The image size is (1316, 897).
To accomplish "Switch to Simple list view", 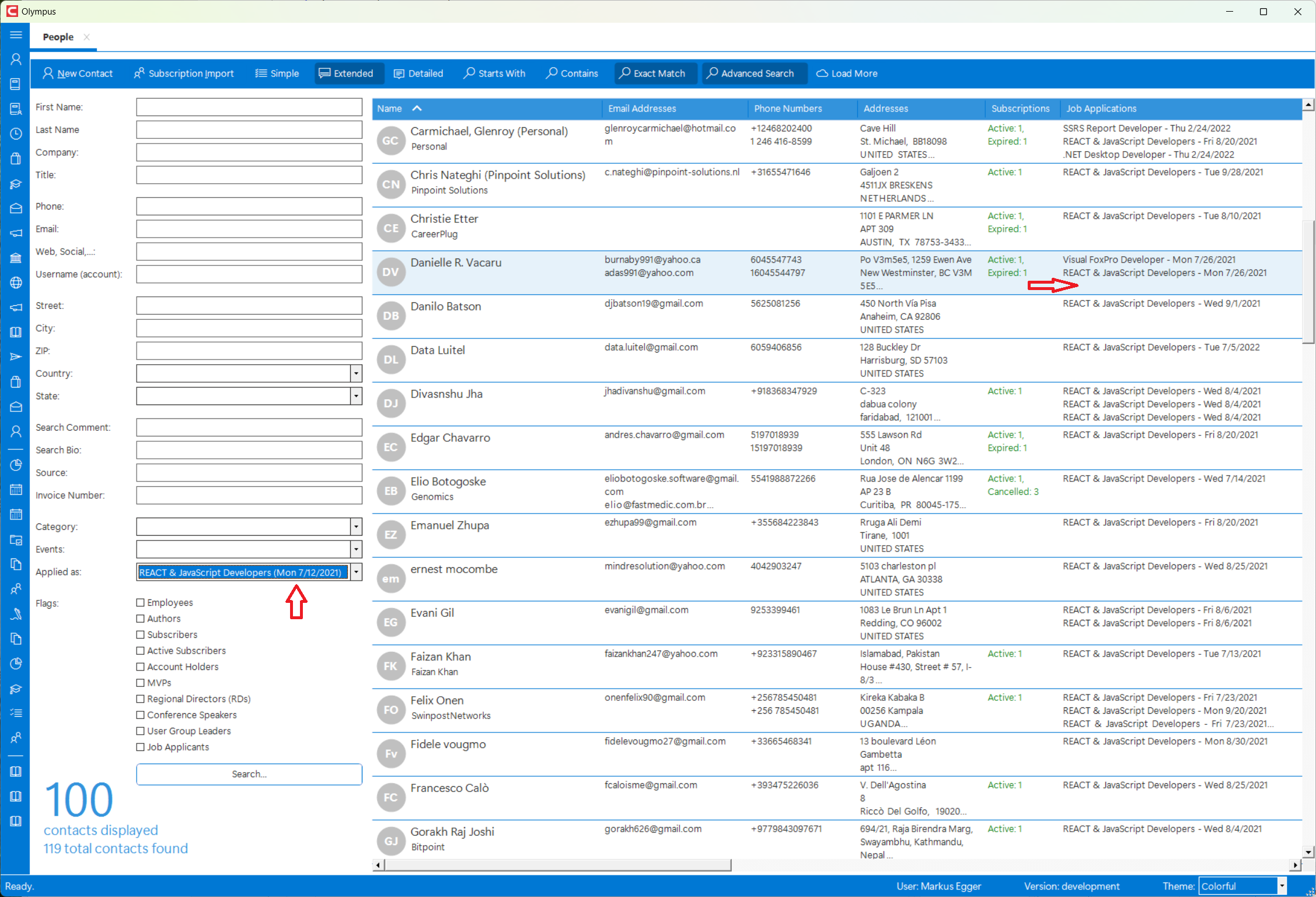I will click(x=277, y=74).
